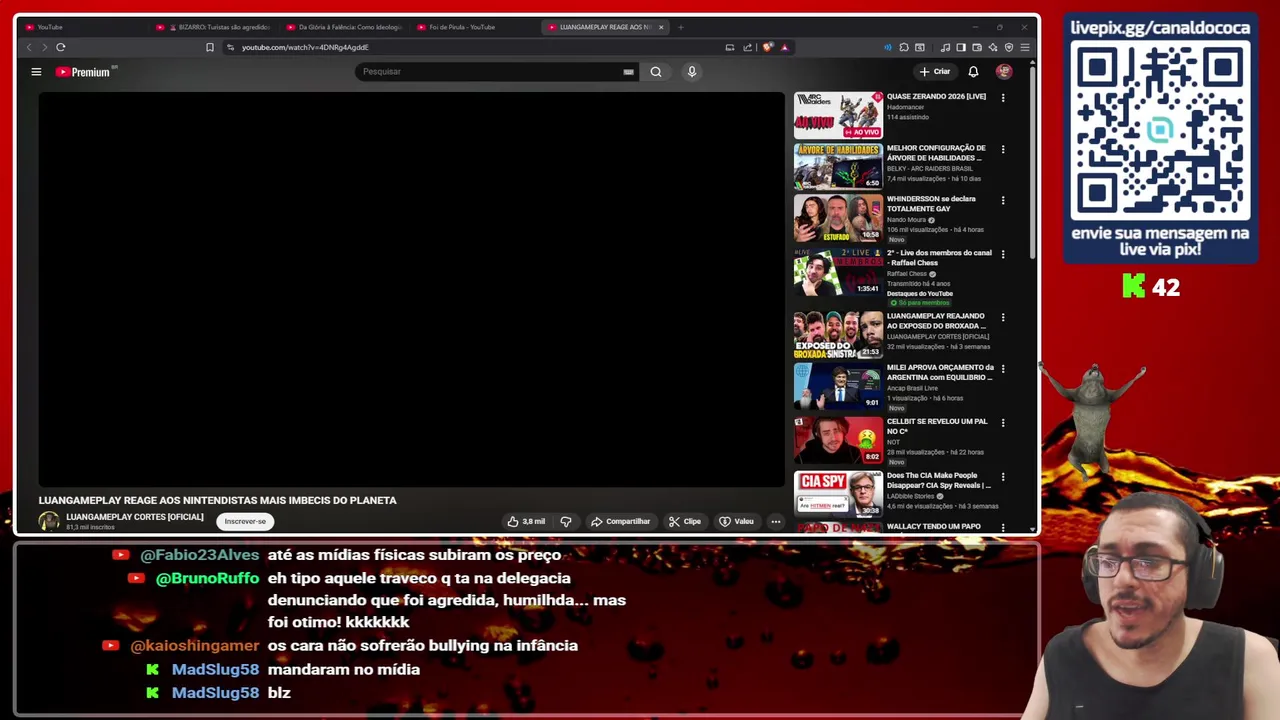This screenshot has height=720, width=1280.
Task: Reload the page with the browser refresh icon
Action: (61, 47)
